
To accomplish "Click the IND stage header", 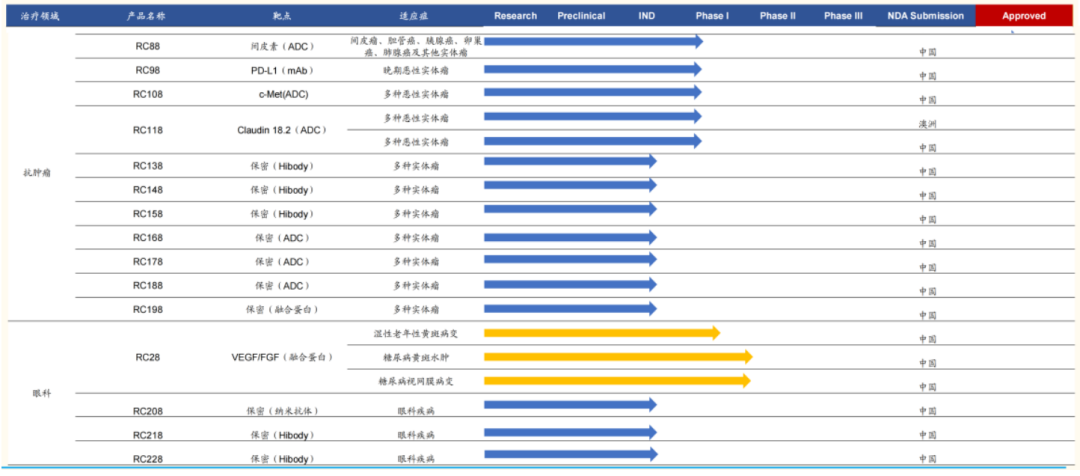I will (x=647, y=16).
